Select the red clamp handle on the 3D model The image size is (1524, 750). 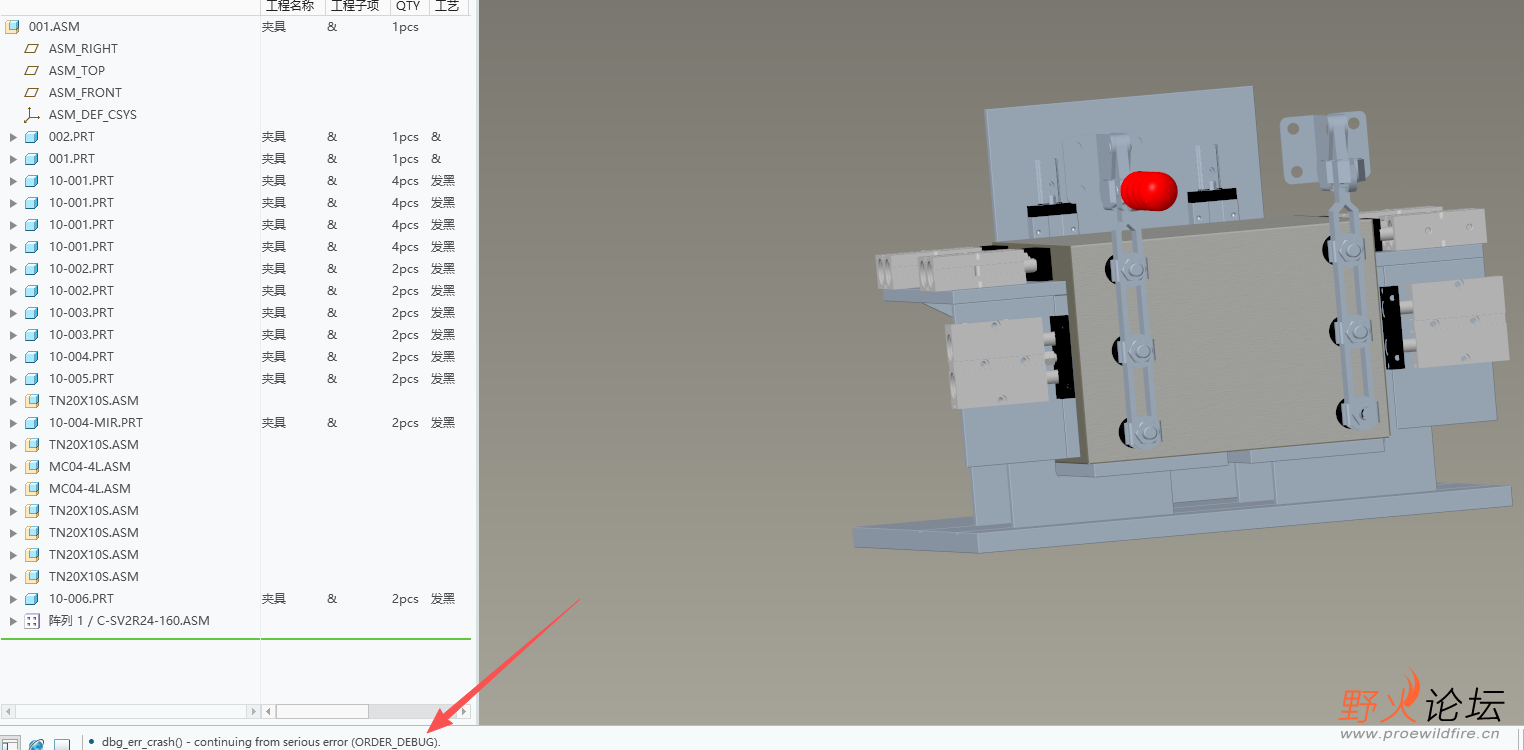(x=1149, y=191)
